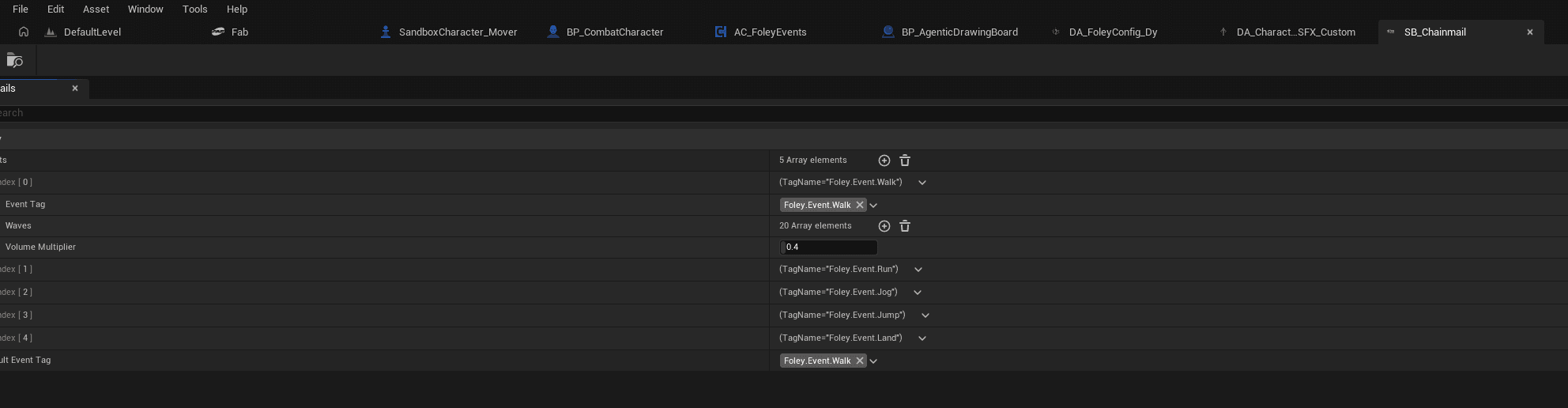Open the Default Event Tag picker dropdown
The image size is (1568, 408).
[873, 361]
